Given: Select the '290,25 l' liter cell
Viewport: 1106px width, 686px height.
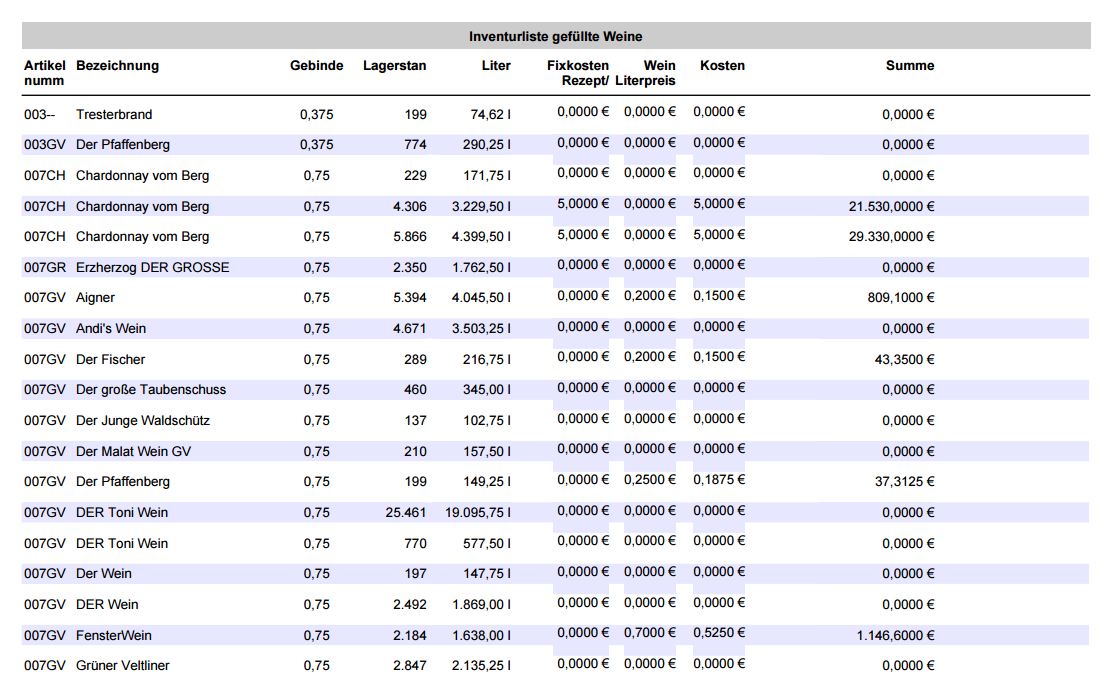Looking at the screenshot, I should coord(487,145).
